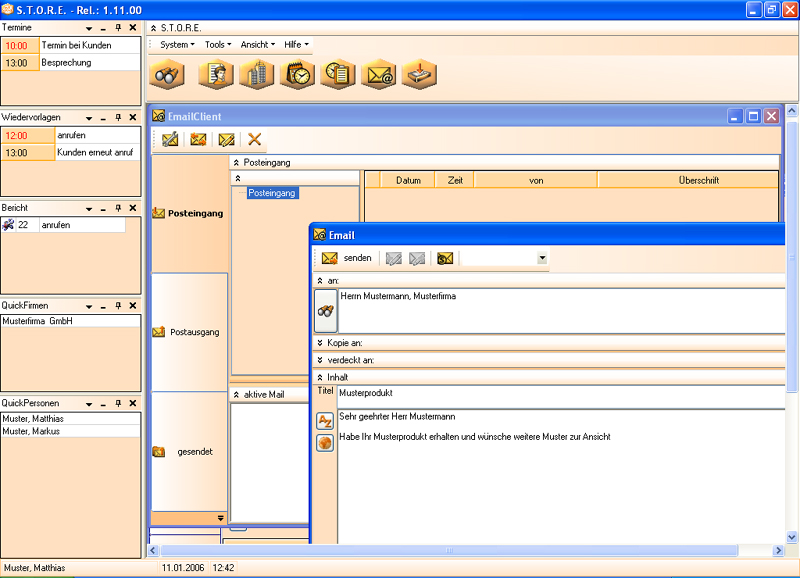The image size is (800, 578).
Task: Click the Überschrift column header
Action: coord(688,180)
